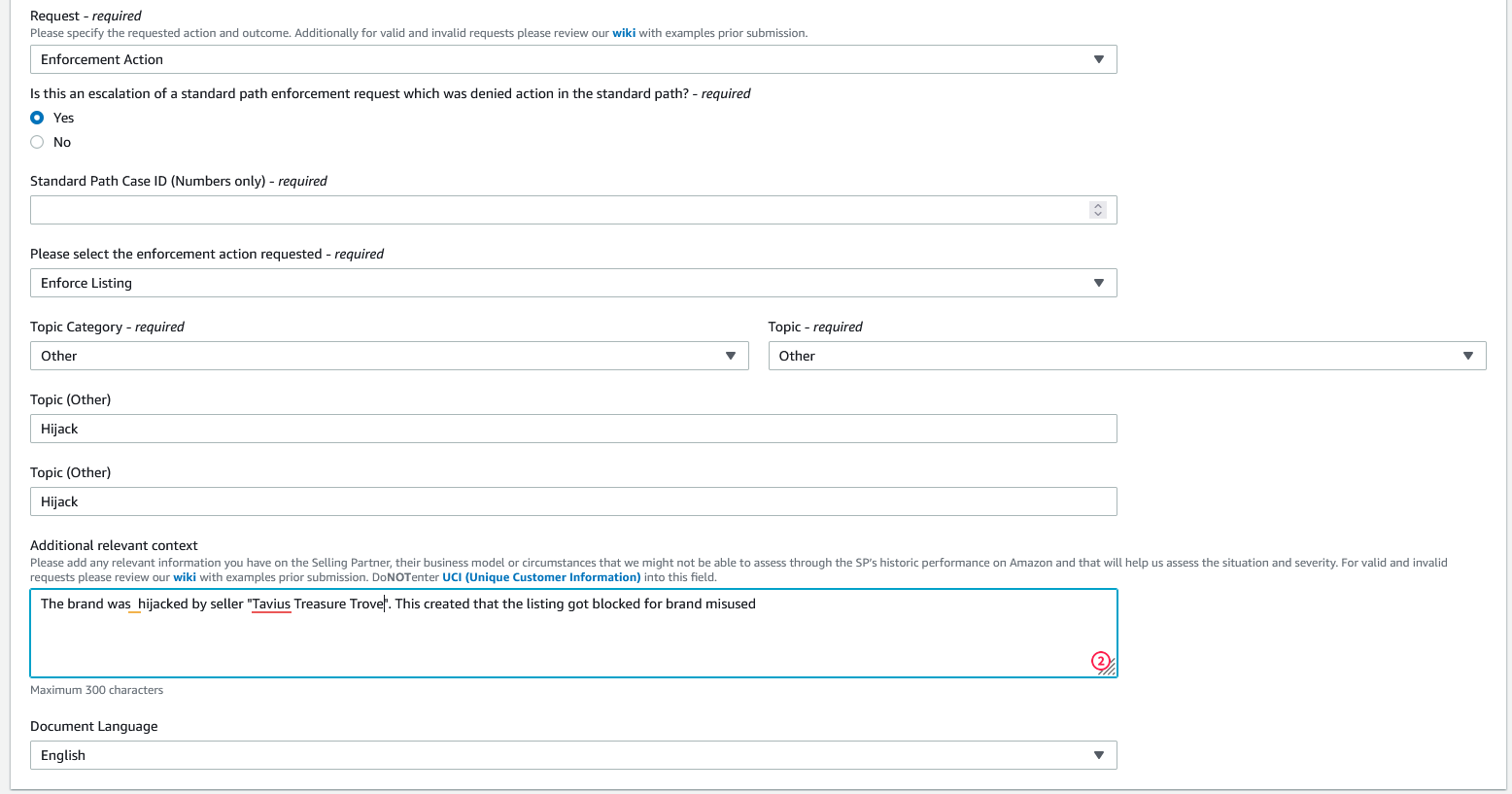The height and width of the screenshot is (794, 1512).
Task: Select the Yes radio button for escalation
Action: 37,118
